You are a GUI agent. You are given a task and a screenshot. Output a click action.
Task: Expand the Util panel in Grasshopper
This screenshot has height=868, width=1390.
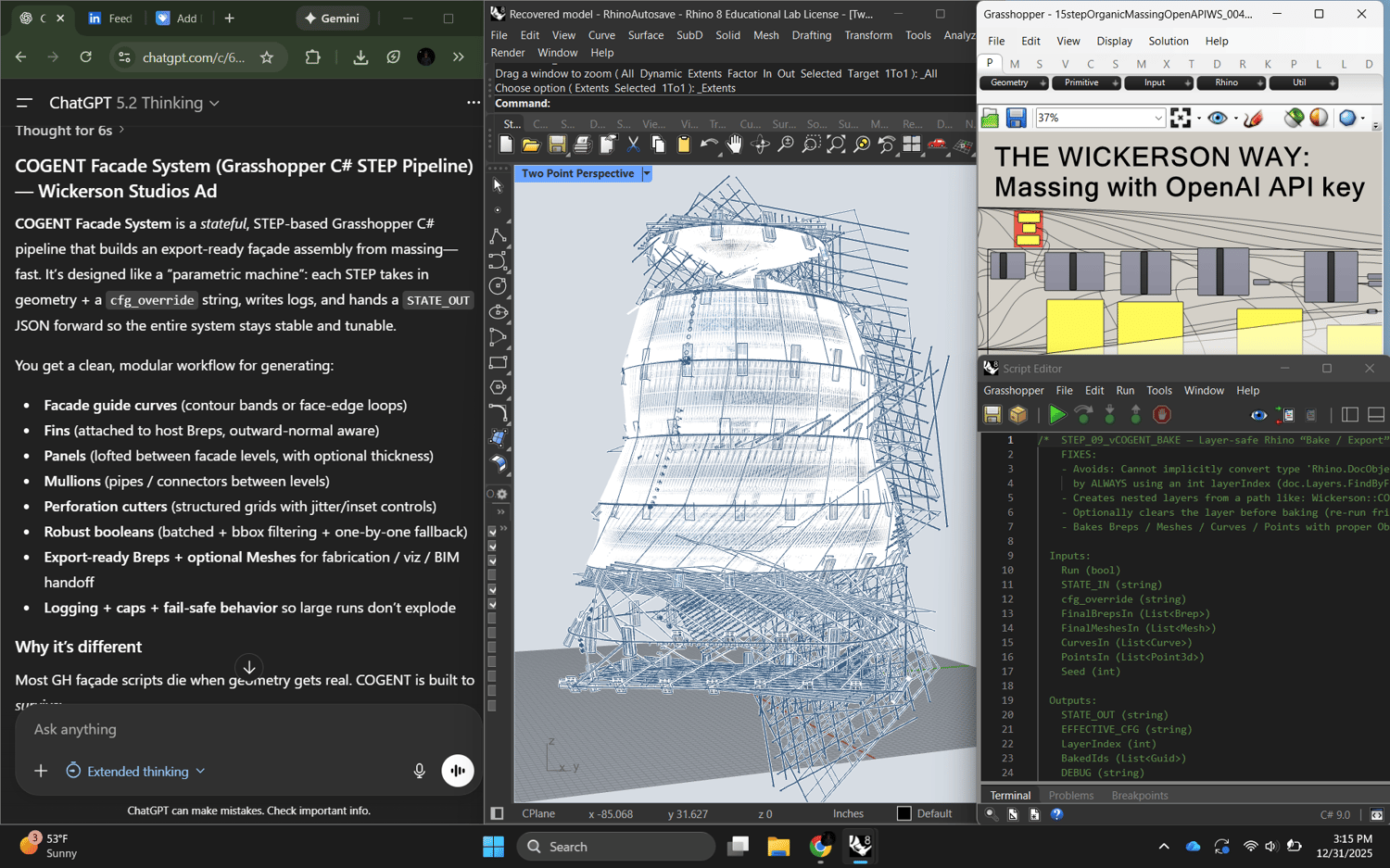point(1304,83)
